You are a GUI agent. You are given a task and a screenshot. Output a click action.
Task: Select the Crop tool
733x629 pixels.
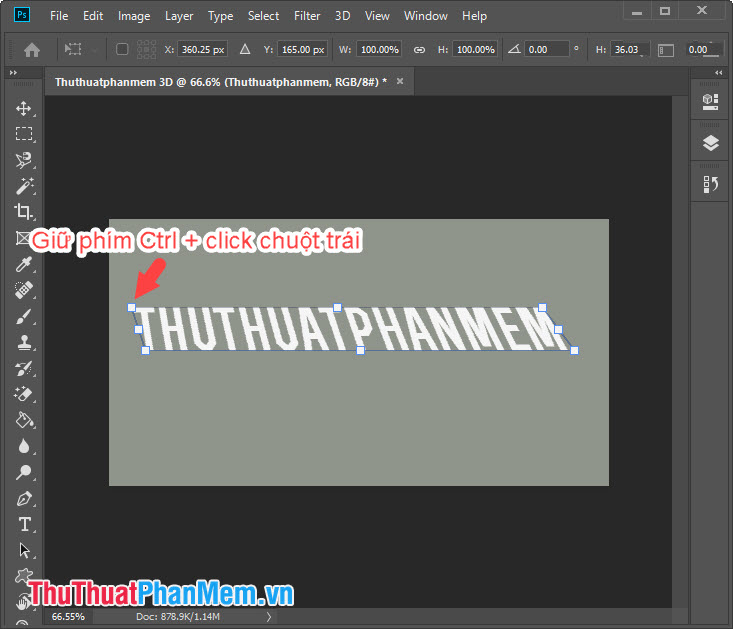23,211
